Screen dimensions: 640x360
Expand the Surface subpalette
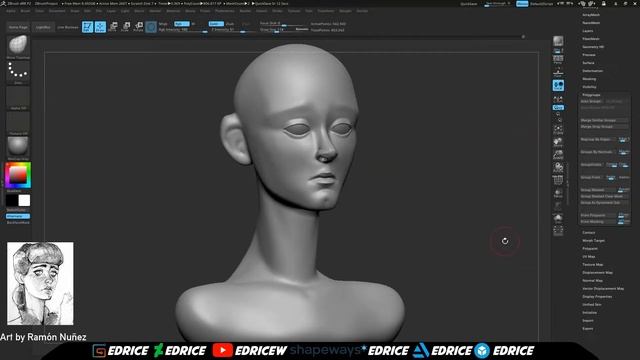click(x=589, y=63)
